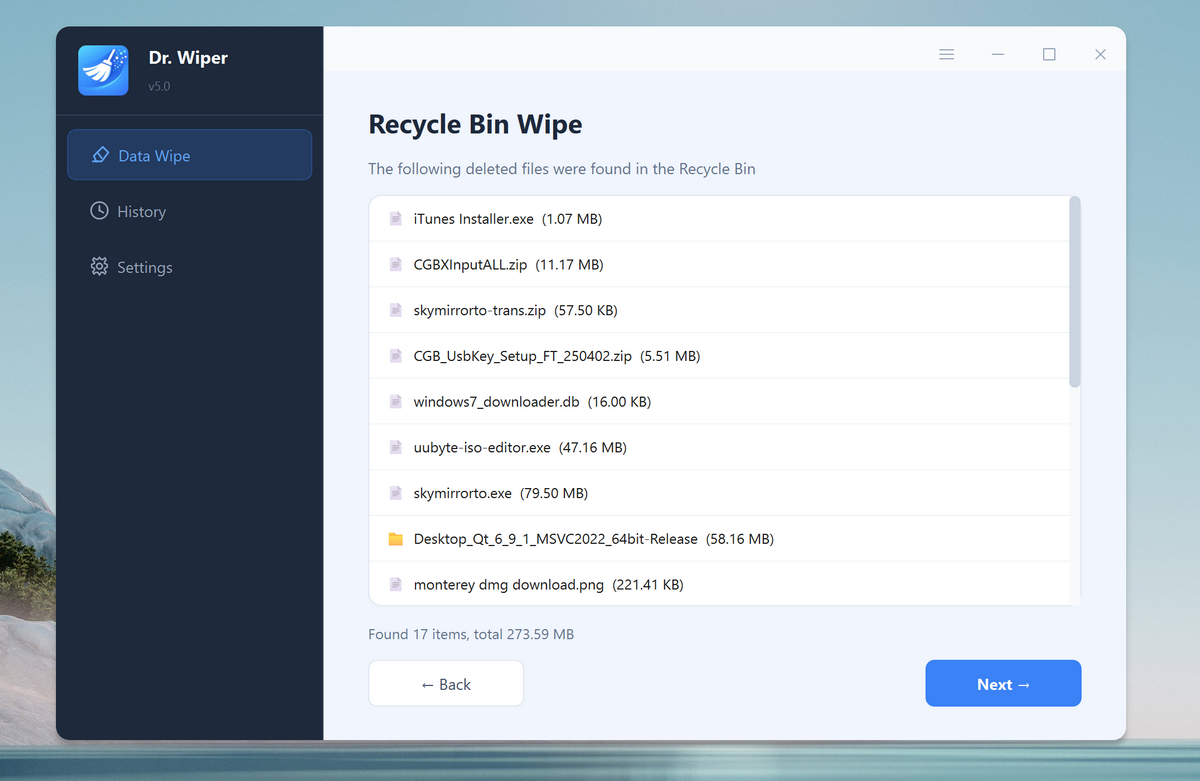
Task: Click the file icon beside iTunes Installer.exe
Action: tap(395, 218)
